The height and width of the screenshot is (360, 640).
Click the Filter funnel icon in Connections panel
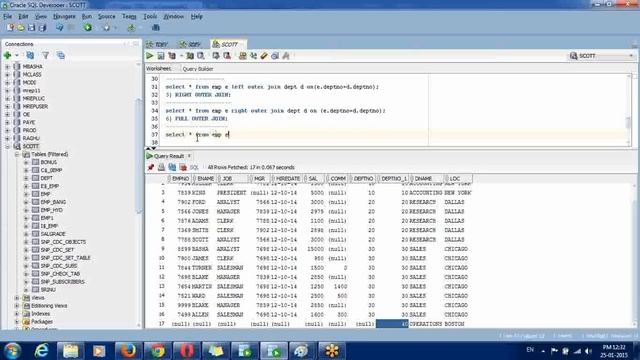coord(45,55)
